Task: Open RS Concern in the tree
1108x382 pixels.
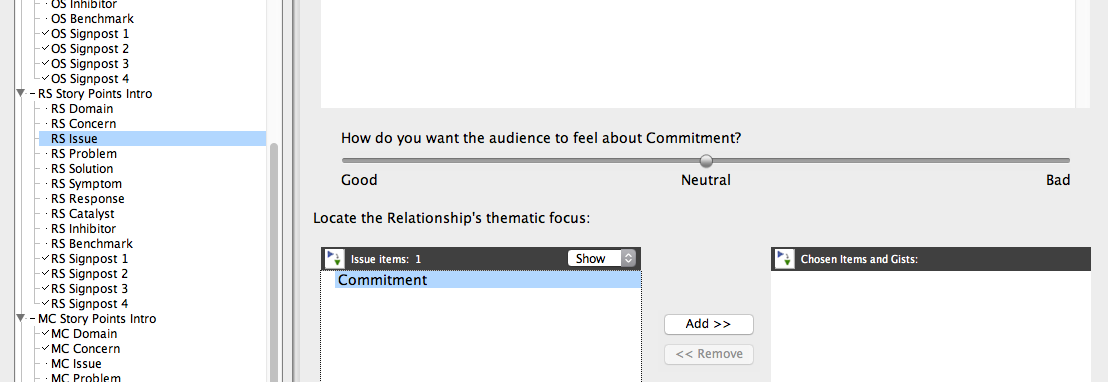Action: tap(83, 124)
